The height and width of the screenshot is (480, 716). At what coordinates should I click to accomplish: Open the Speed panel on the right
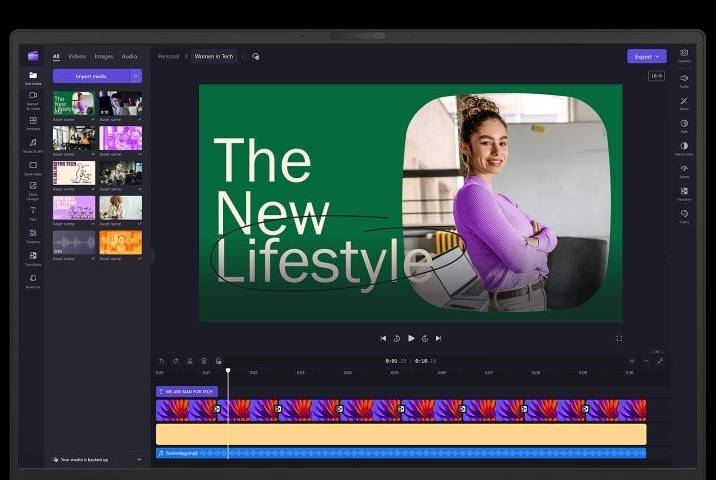pos(684,169)
